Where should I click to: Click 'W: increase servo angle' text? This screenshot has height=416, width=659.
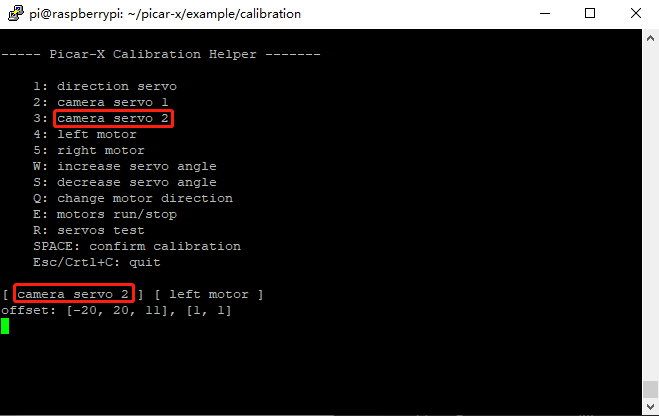pos(125,166)
